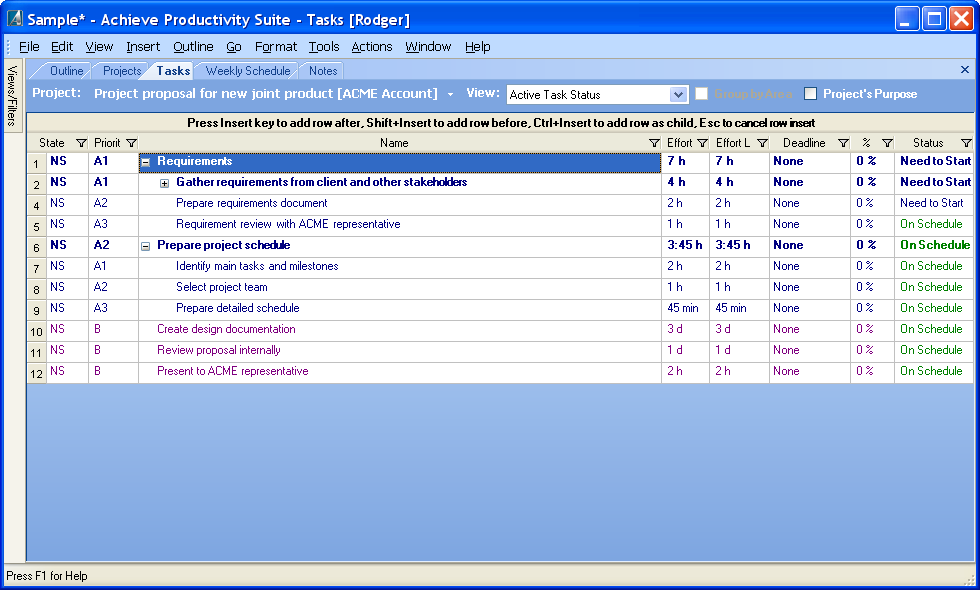Open the Views/Filters side panel
Image resolution: width=980 pixels, height=590 pixels.
(x=12, y=95)
